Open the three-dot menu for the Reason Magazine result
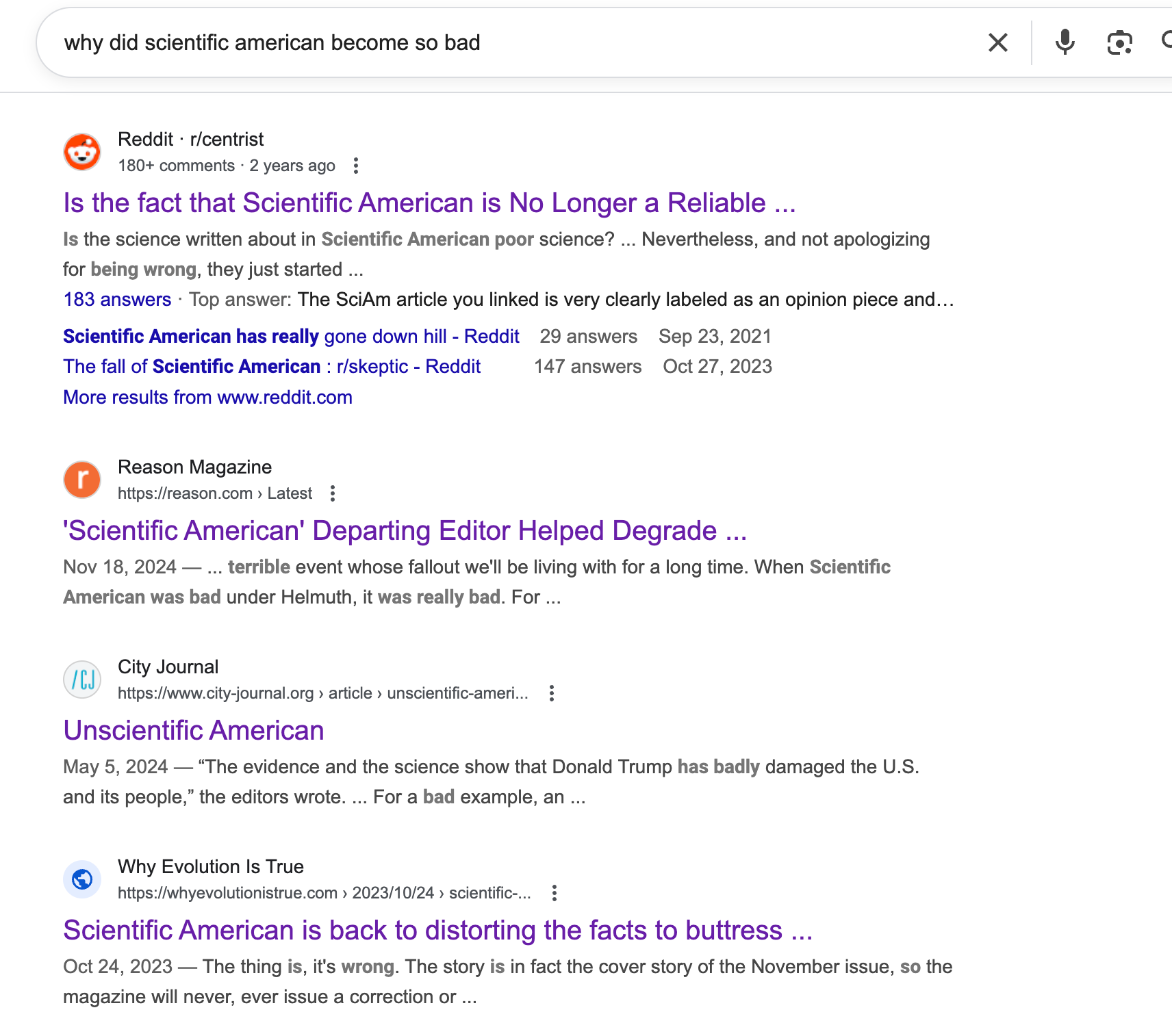1172x1036 pixels. (333, 493)
